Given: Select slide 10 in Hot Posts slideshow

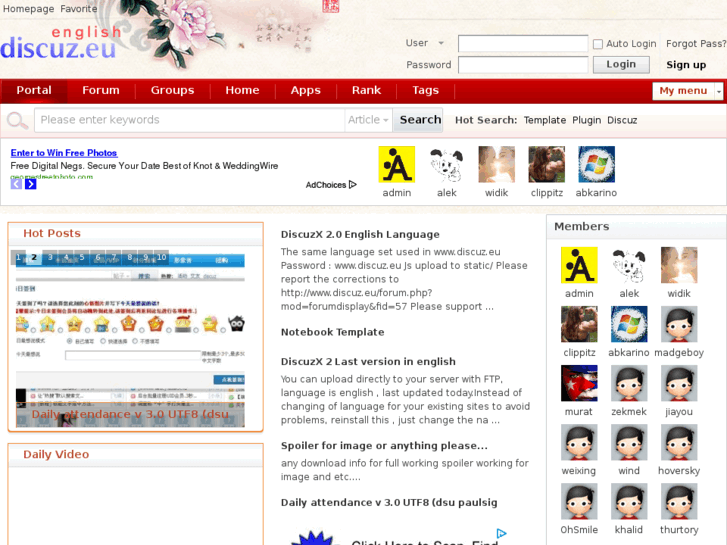Looking at the screenshot, I should [x=161, y=257].
